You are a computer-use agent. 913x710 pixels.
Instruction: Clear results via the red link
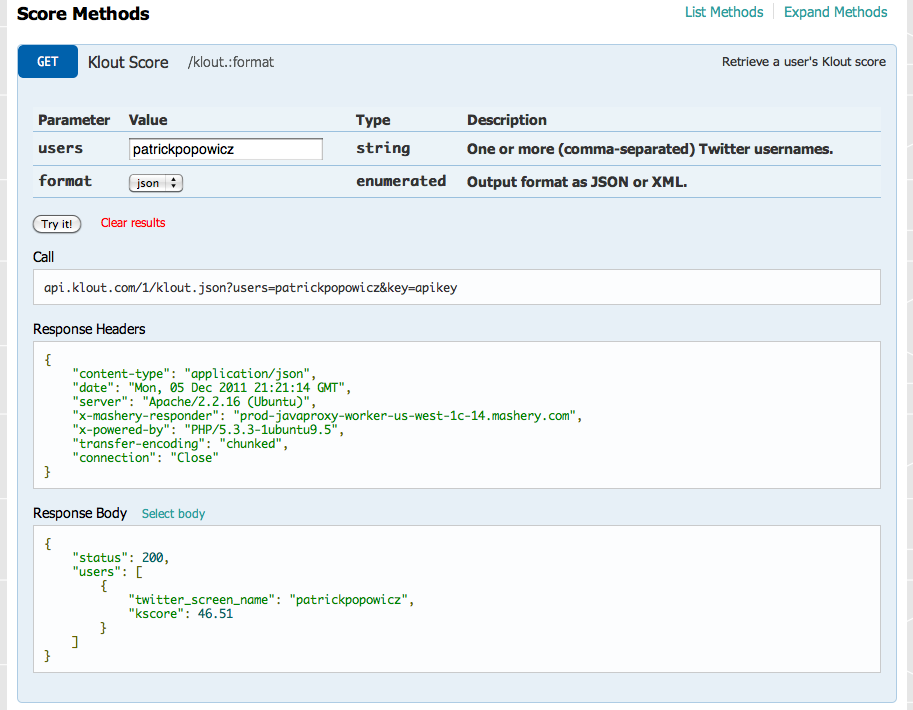click(x=133, y=222)
